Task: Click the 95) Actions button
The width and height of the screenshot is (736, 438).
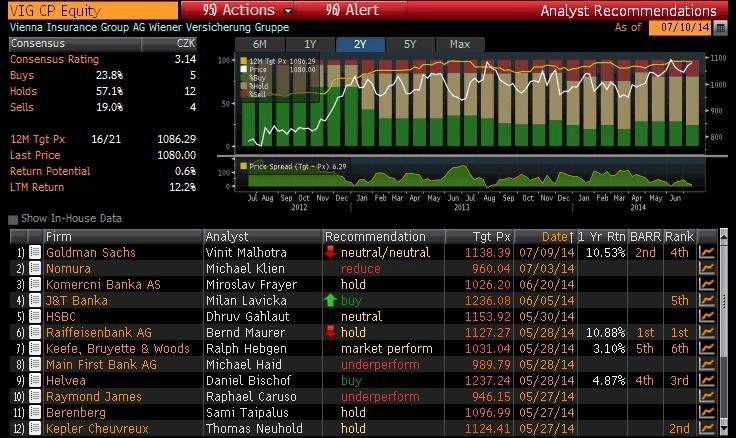Action: [x=238, y=10]
